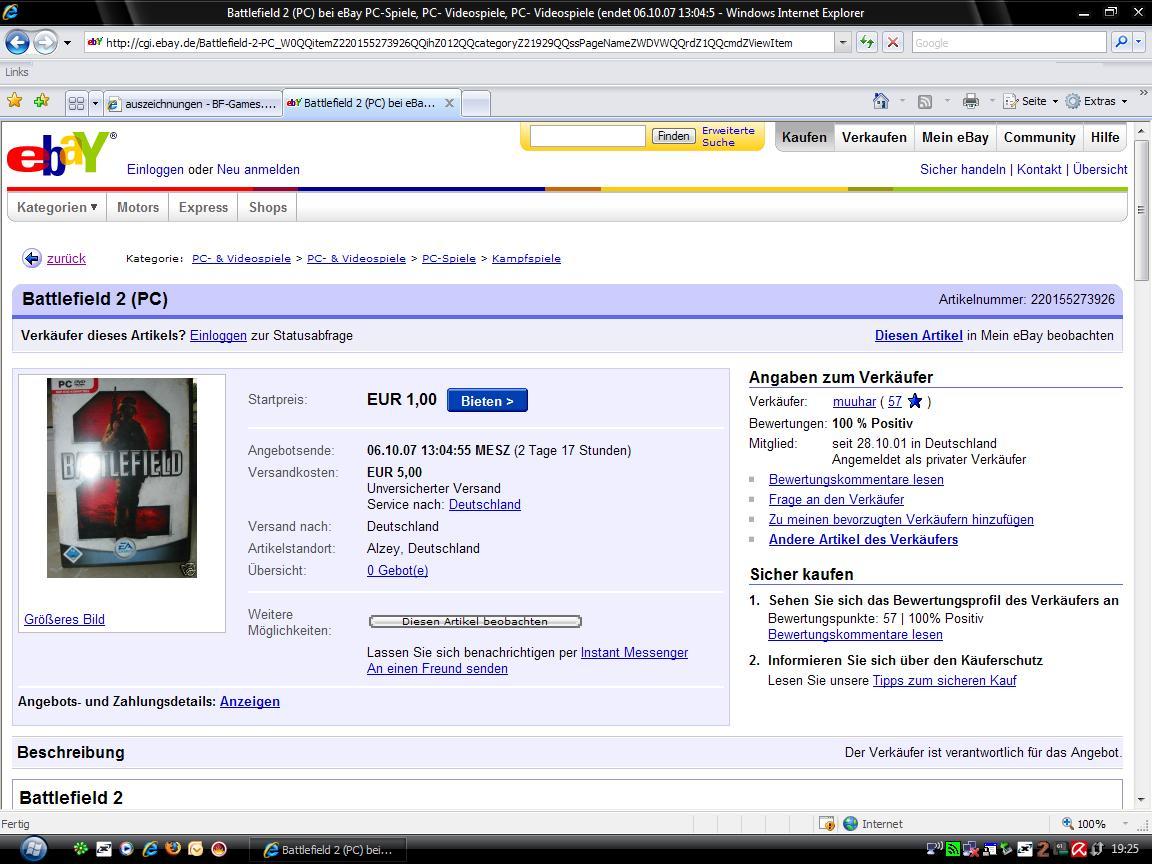Screen dimensions: 1152x864
Task: Open Erweiterte Suche
Action: pyautogui.click(x=727, y=137)
